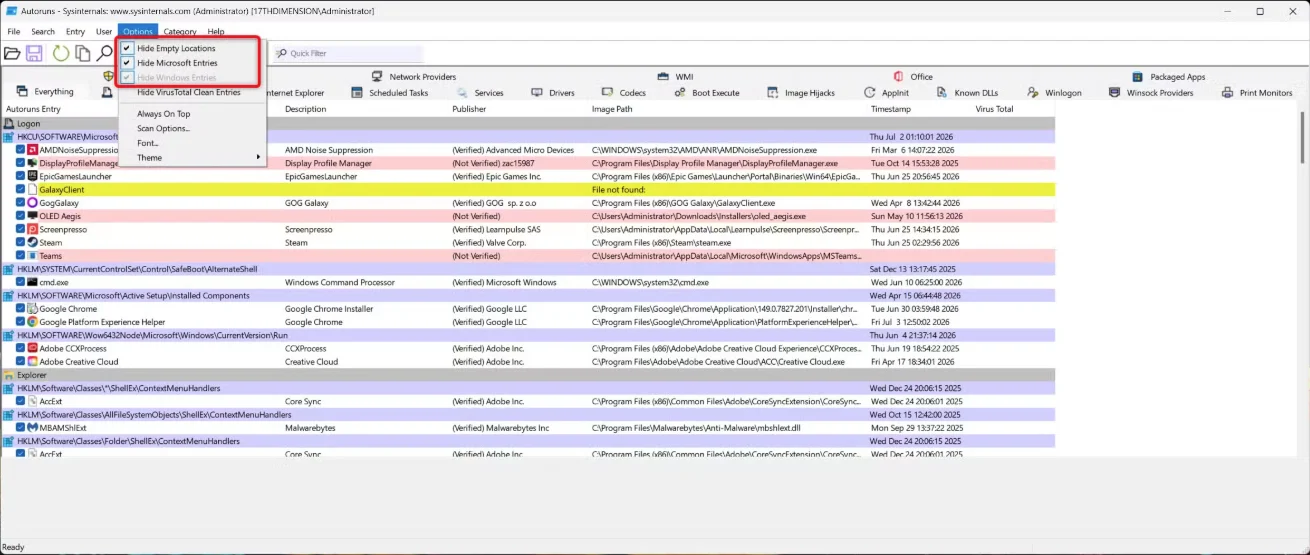Click the Copy toolbar icon
1310x555 pixels.
pos(82,53)
